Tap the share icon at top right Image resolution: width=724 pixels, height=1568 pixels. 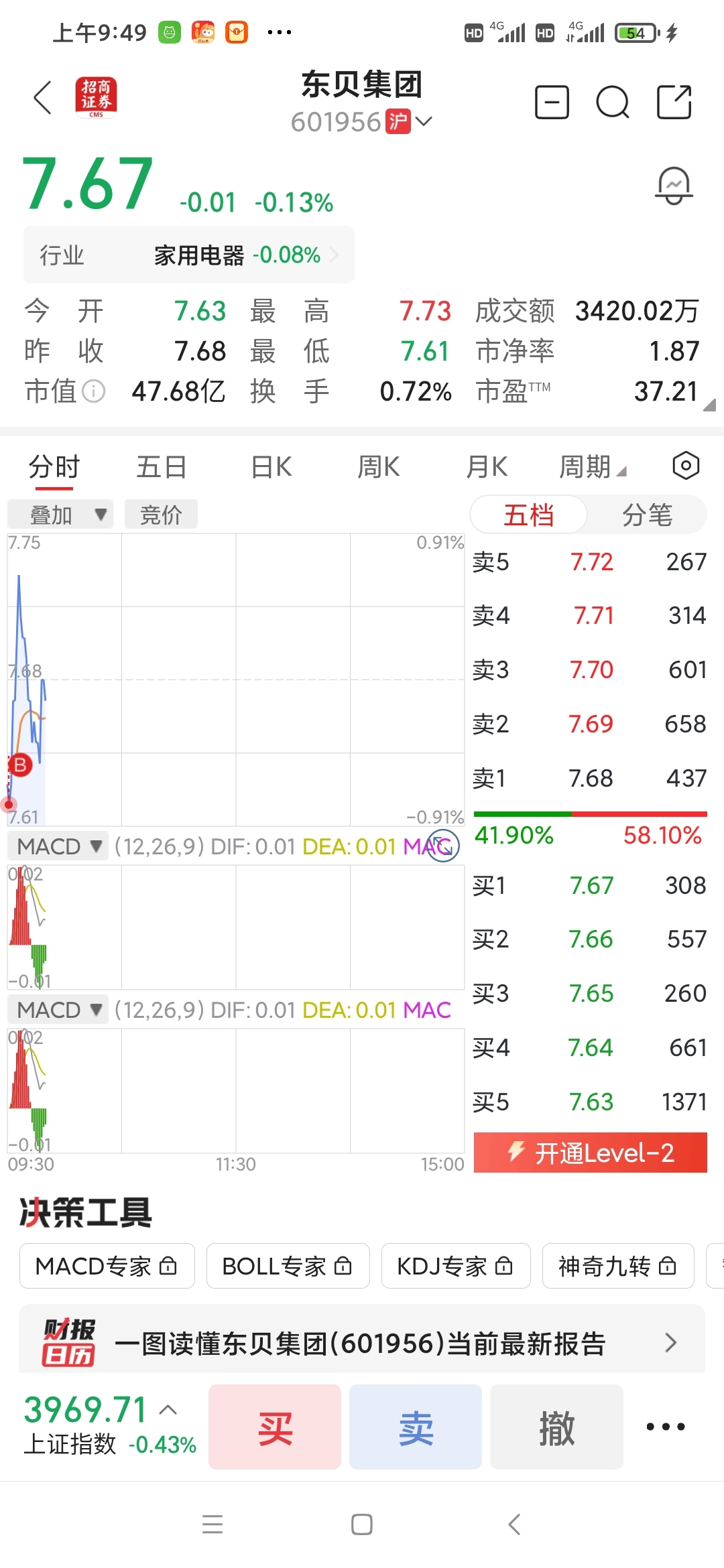coord(674,102)
